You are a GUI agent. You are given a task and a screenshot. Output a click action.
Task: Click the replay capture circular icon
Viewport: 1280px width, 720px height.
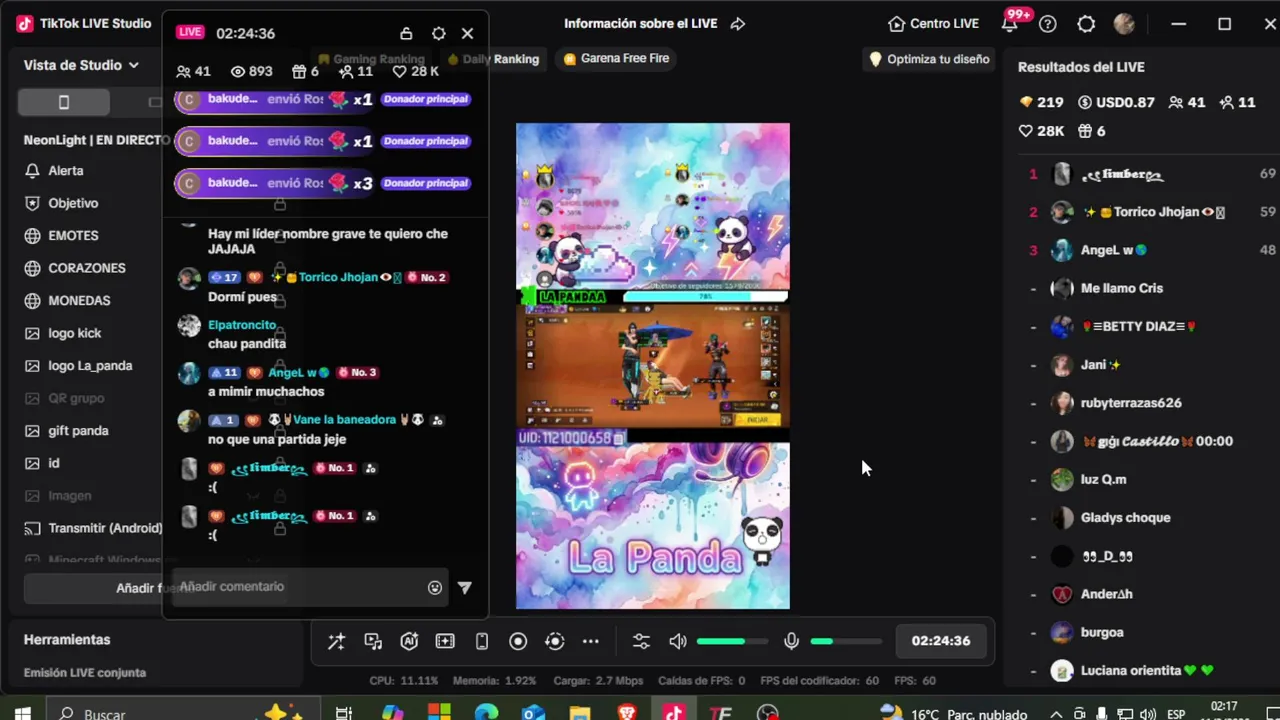tap(555, 642)
